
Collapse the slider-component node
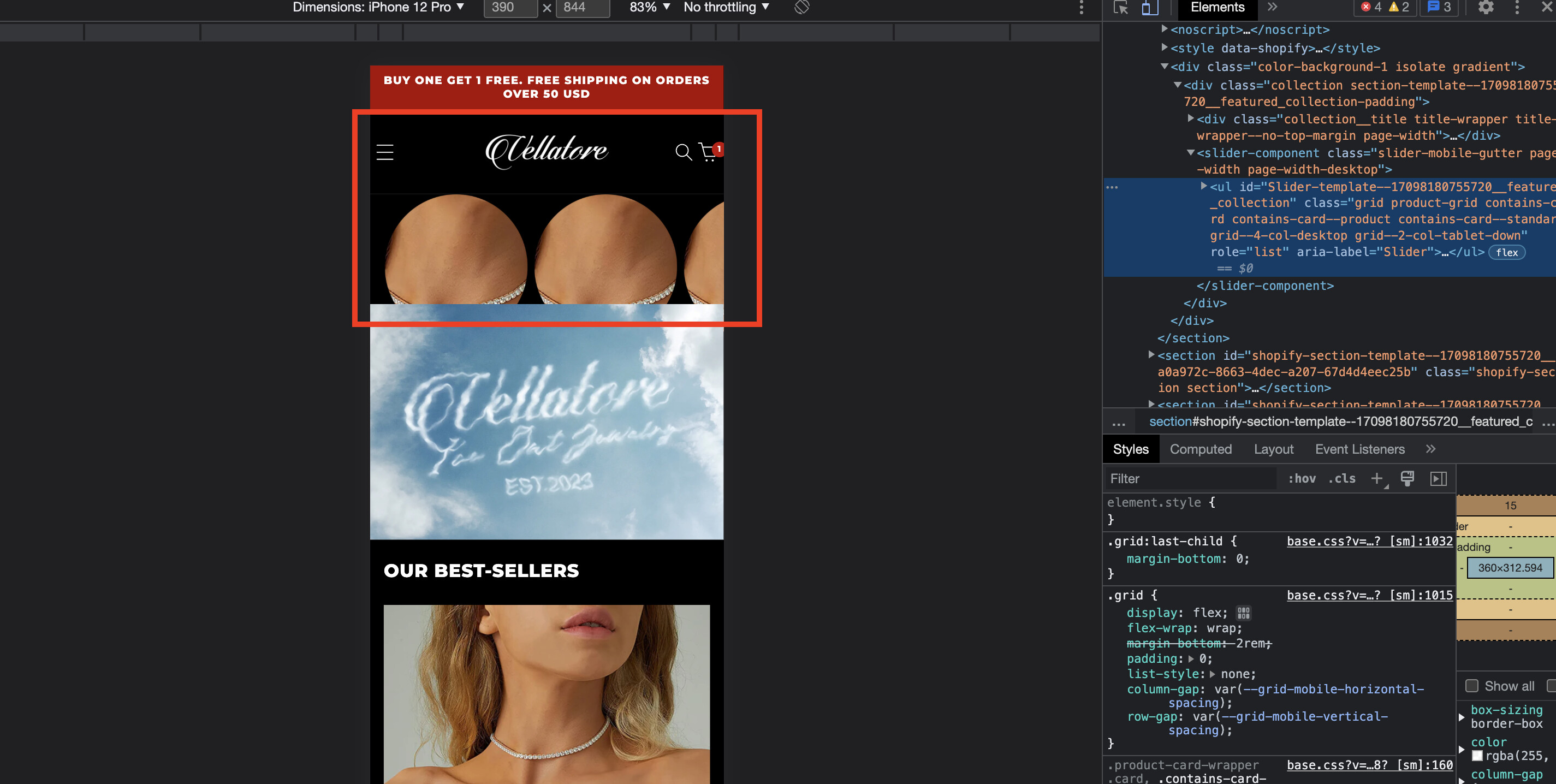point(1191,152)
